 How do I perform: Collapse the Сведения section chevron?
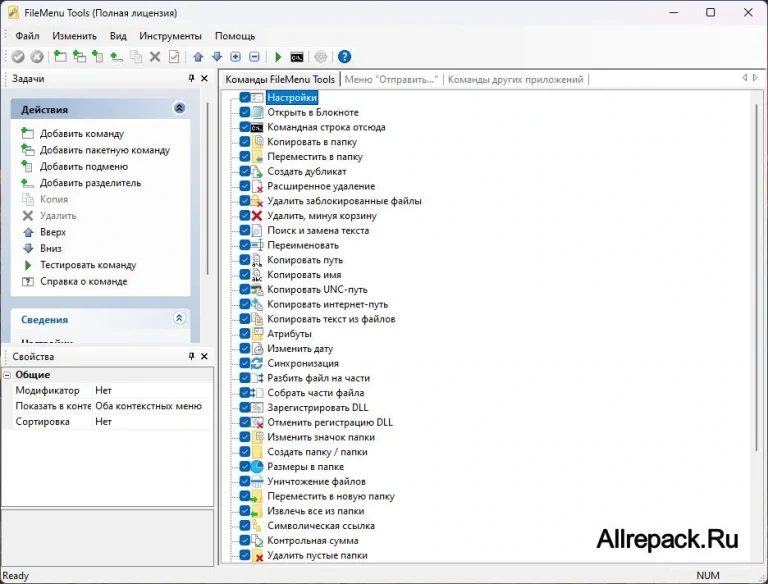pyautogui.click(x=179, y=318)
